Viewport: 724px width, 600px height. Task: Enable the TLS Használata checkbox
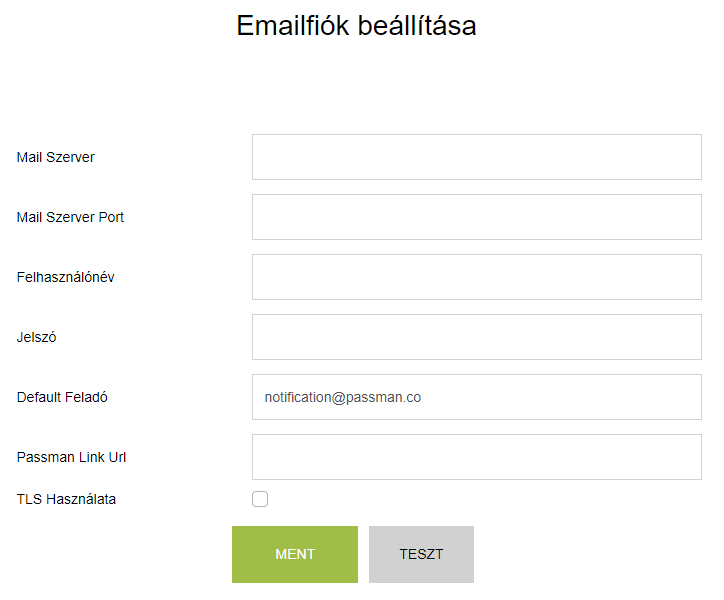pyautogui.click(x=260, y=499)
